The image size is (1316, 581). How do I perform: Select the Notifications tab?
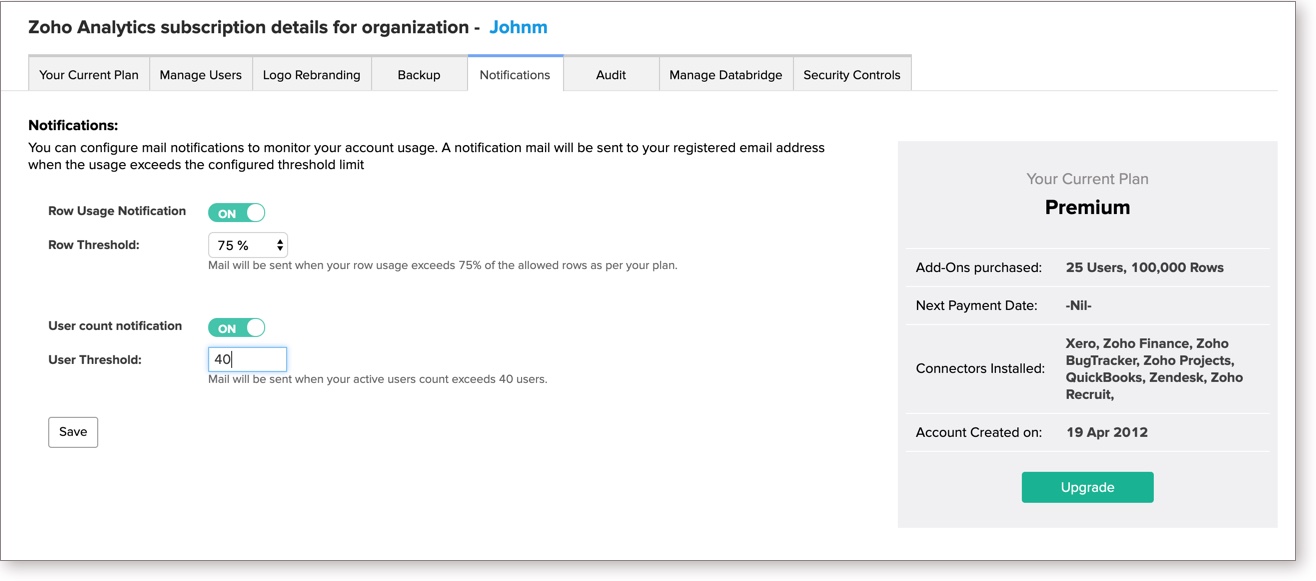tap(514, 75)
